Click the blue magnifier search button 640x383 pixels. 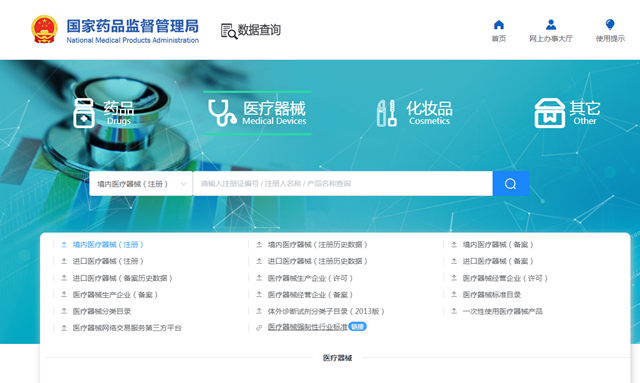click(x=511, y=184)
